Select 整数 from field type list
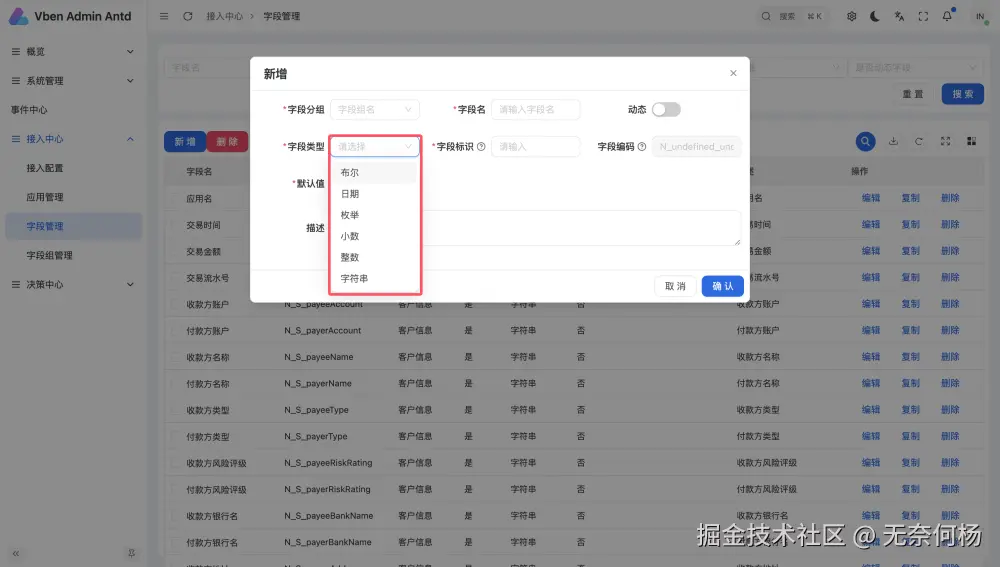 pos(375,257)
